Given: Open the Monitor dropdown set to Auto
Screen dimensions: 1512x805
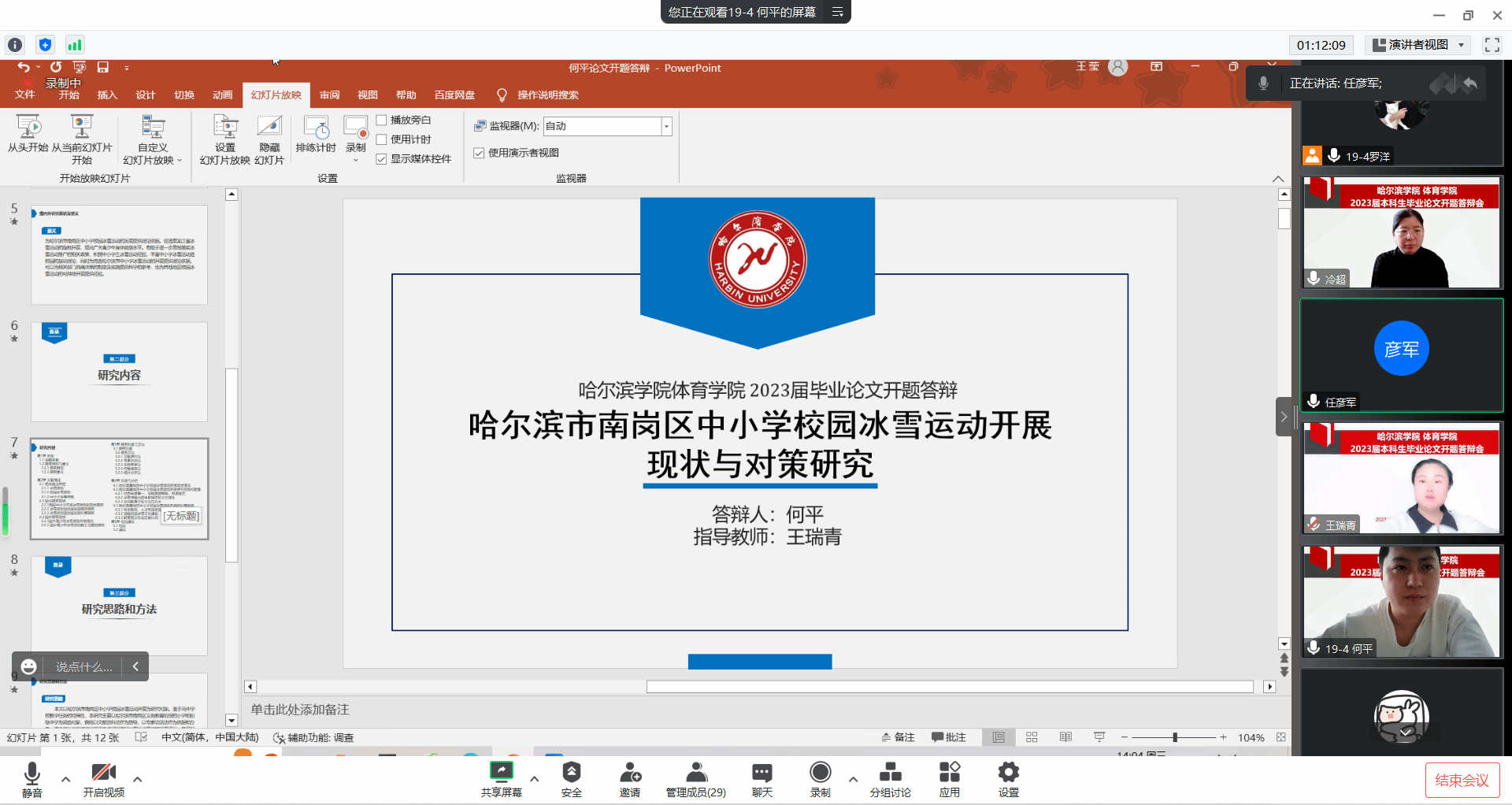Looking at the screenshot, I should (x=666, y=126).
